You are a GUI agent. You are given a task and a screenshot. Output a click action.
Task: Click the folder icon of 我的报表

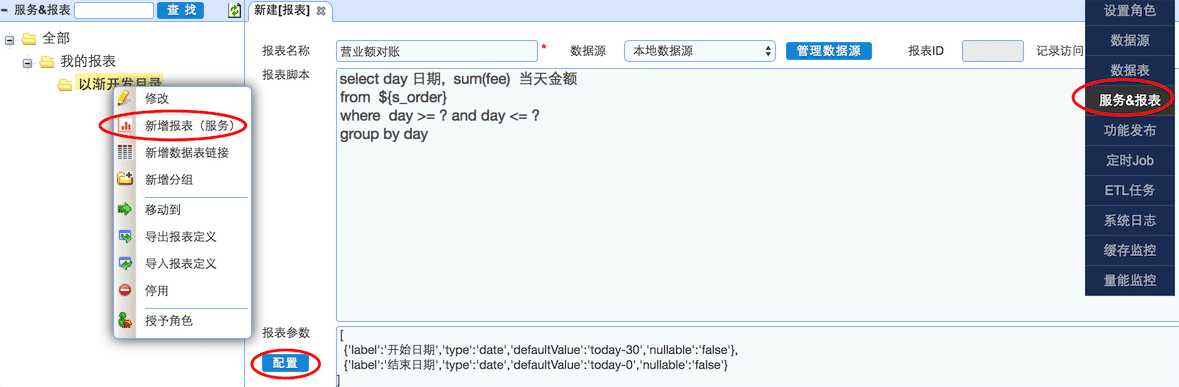[x=47, y=61]
